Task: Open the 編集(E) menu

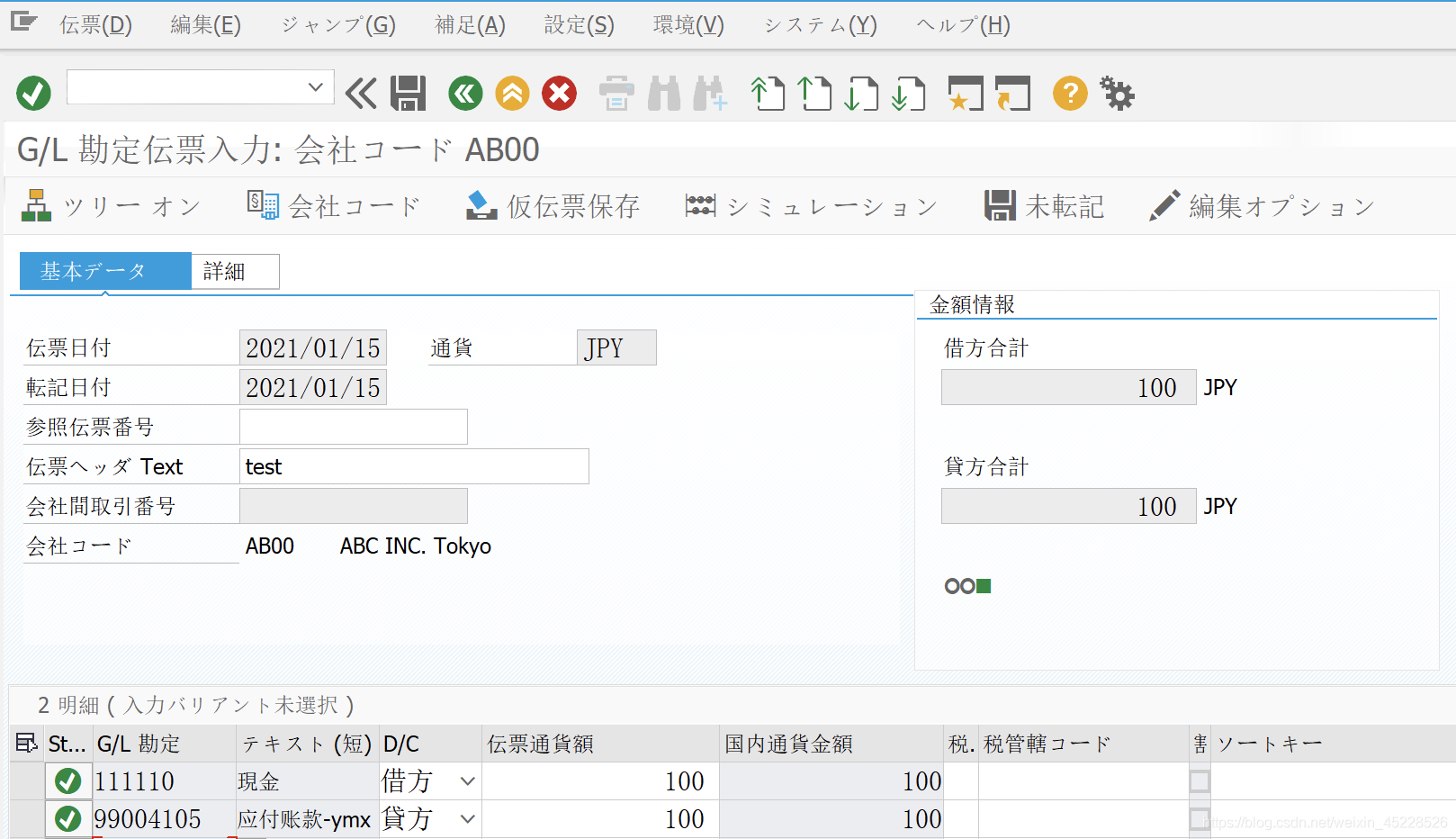Action: point(206,25)
